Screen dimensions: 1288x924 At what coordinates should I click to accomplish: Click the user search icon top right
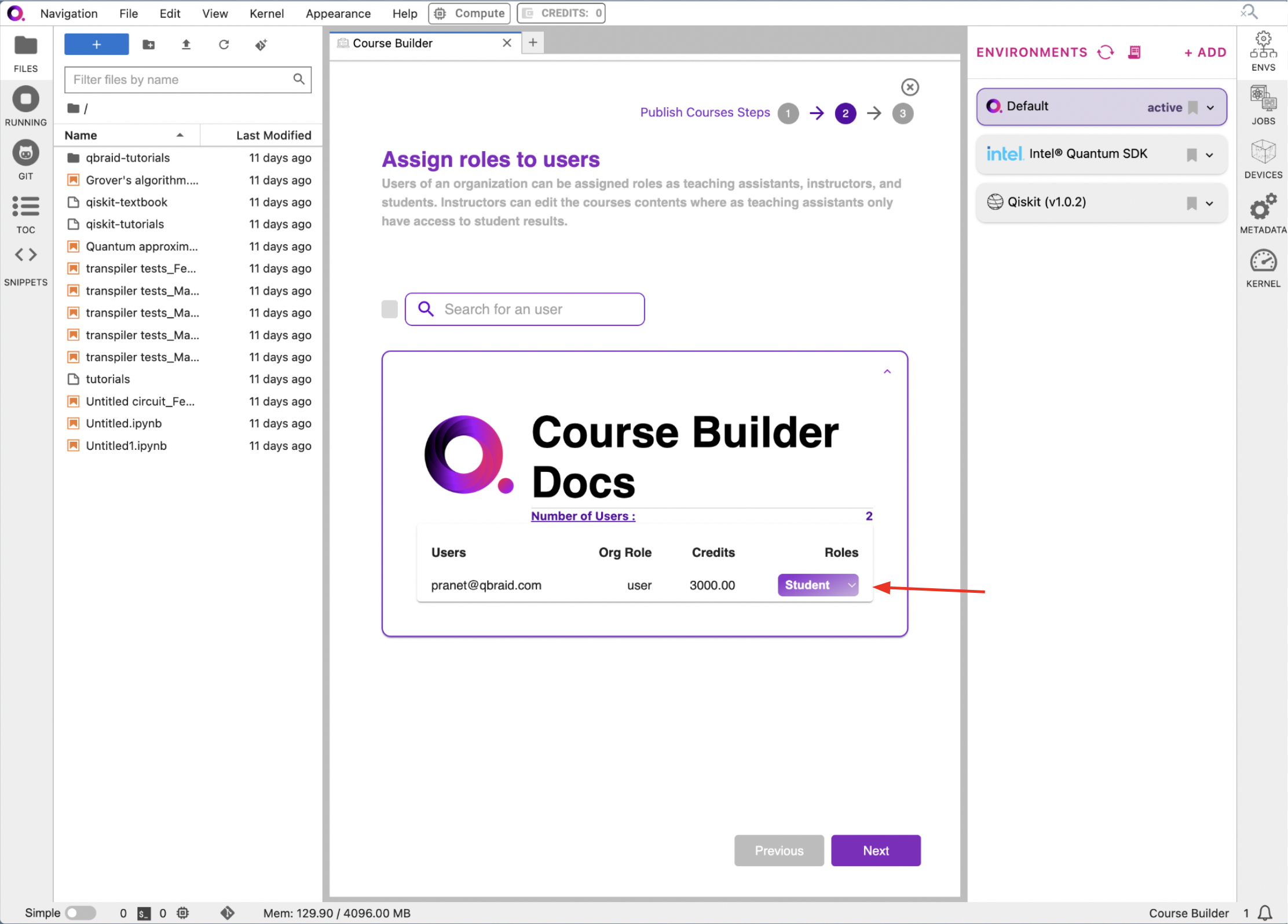tap(1250, 12)
